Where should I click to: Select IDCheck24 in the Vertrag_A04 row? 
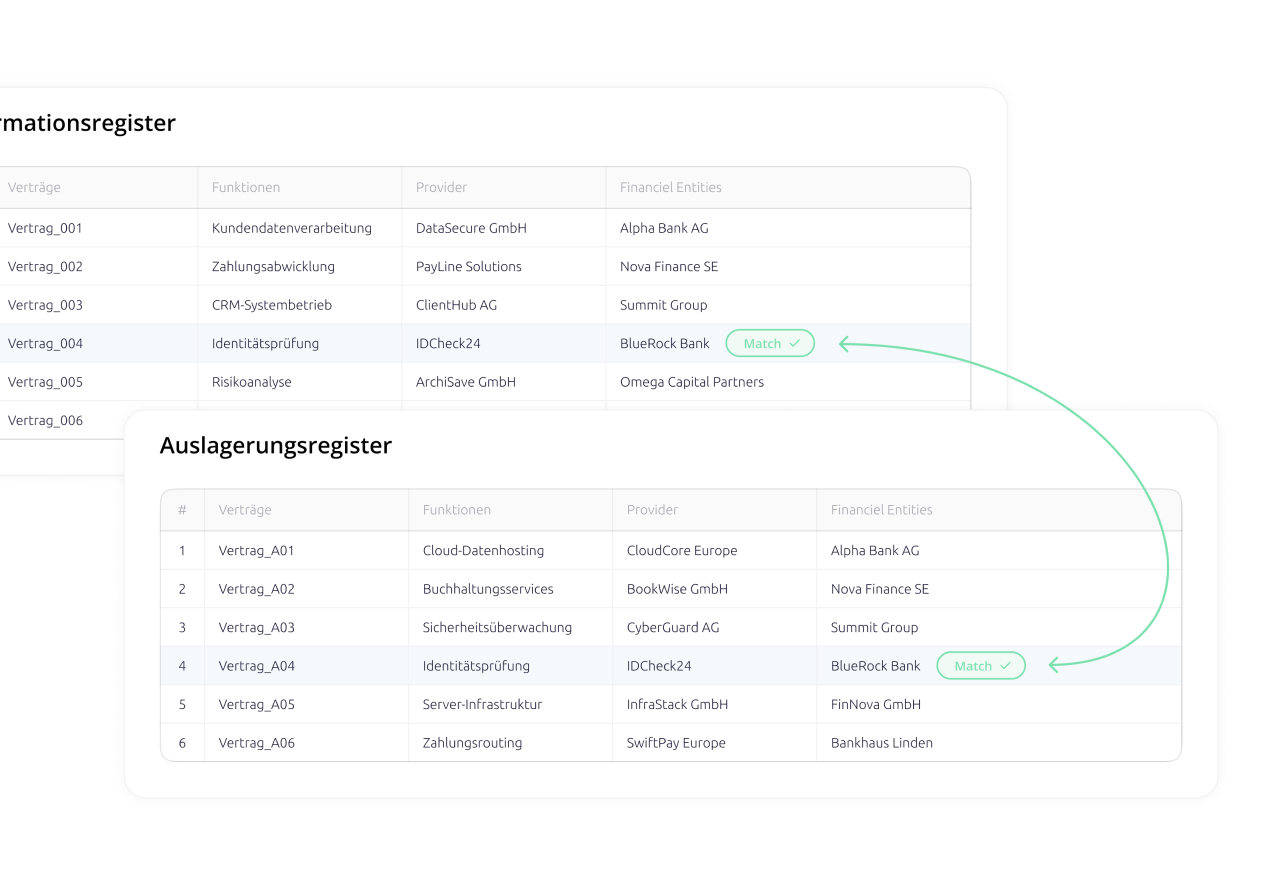[659, 666]
